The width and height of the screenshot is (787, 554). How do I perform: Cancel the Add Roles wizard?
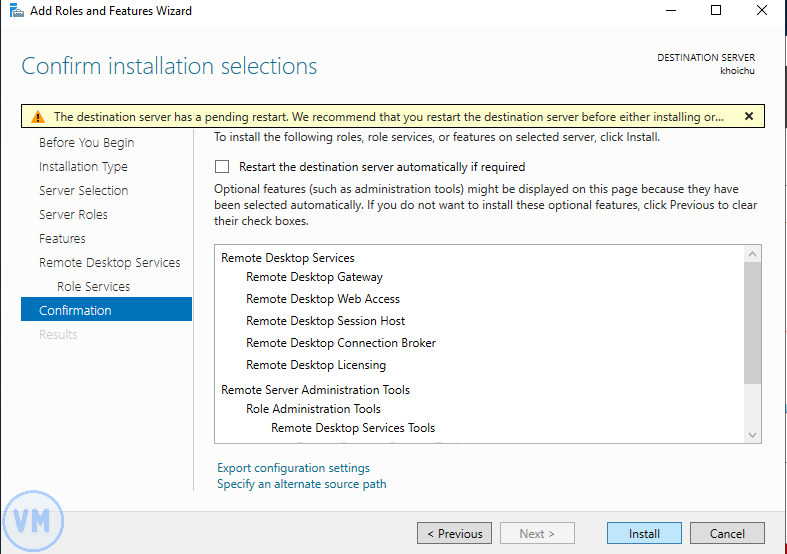[727, 534]
